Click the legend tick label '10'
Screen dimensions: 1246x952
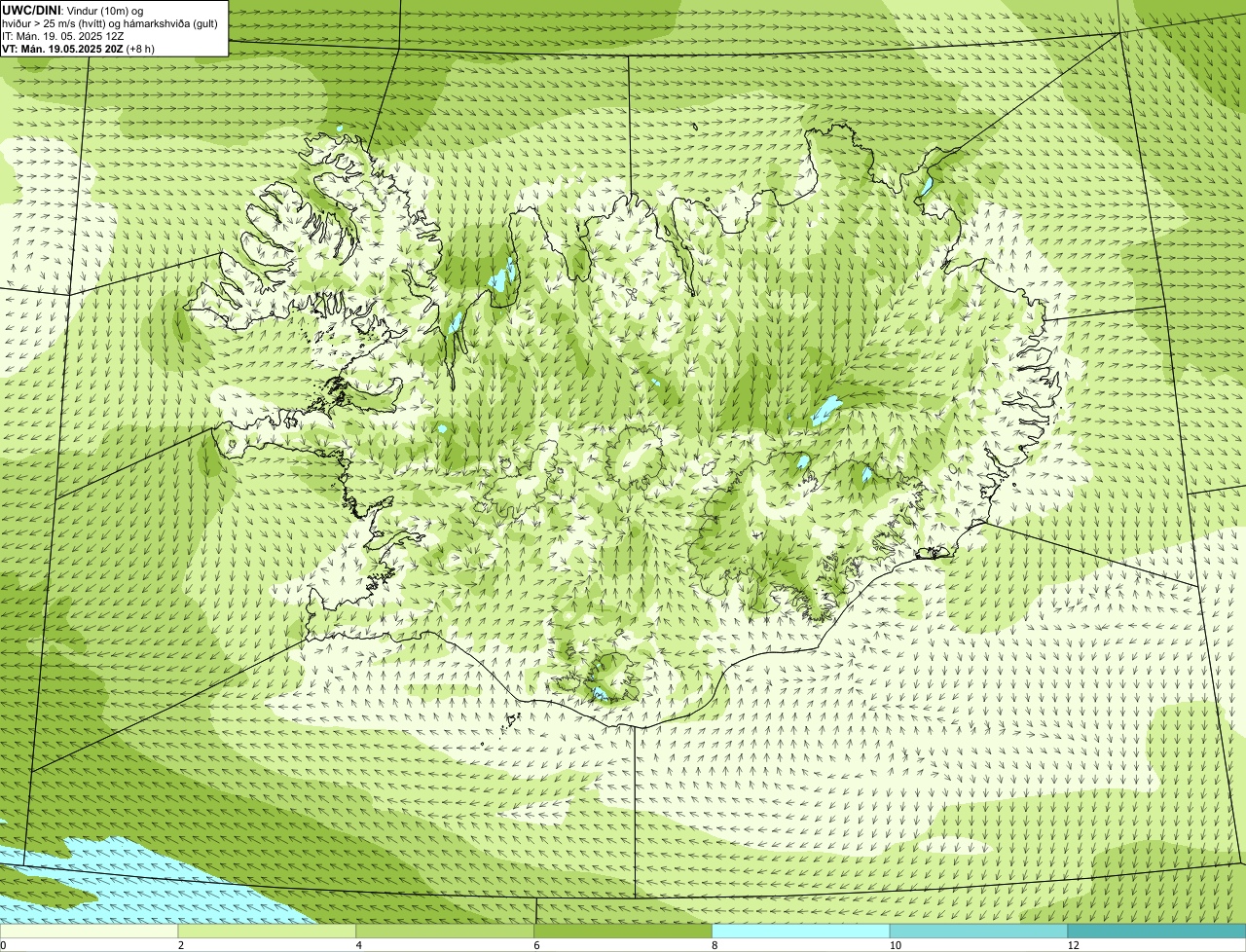point(895,945)
